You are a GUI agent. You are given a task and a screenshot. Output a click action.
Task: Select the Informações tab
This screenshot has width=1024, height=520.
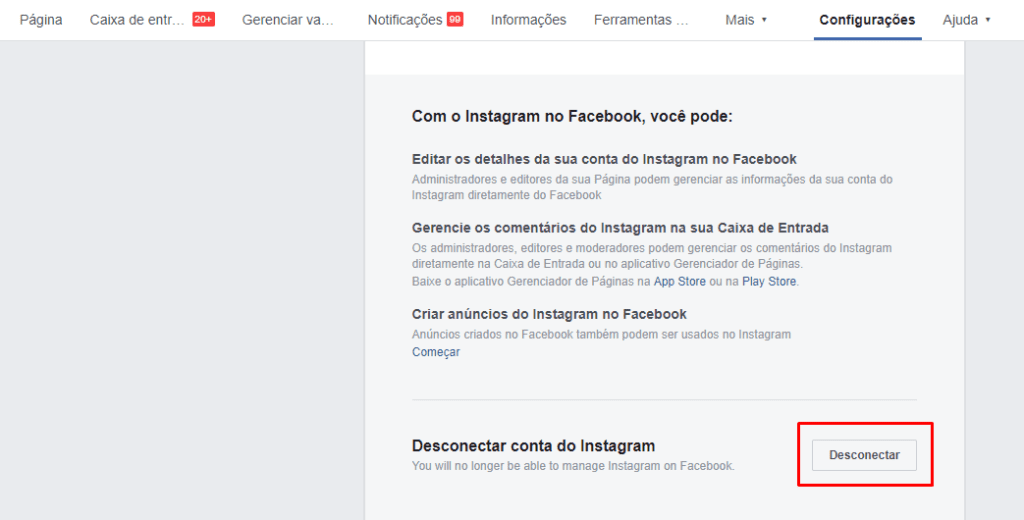(528, 20)
